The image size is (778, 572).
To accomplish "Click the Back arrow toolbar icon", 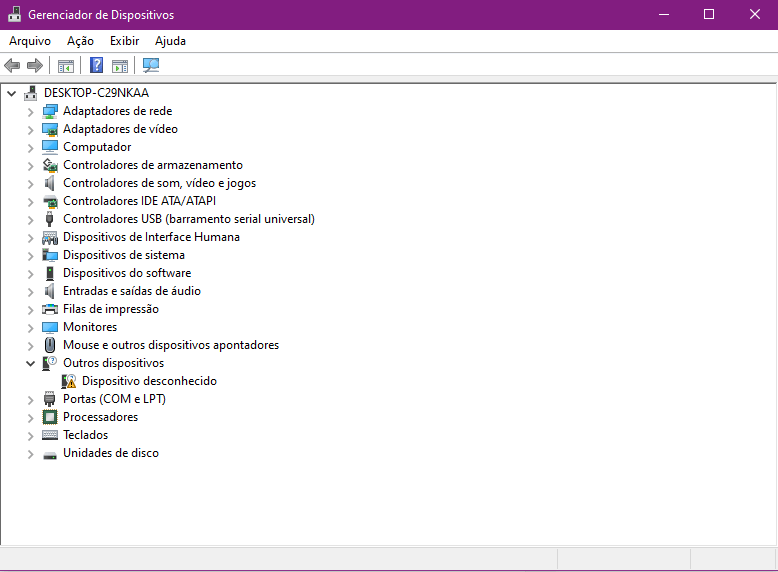I will click(12, 65).
